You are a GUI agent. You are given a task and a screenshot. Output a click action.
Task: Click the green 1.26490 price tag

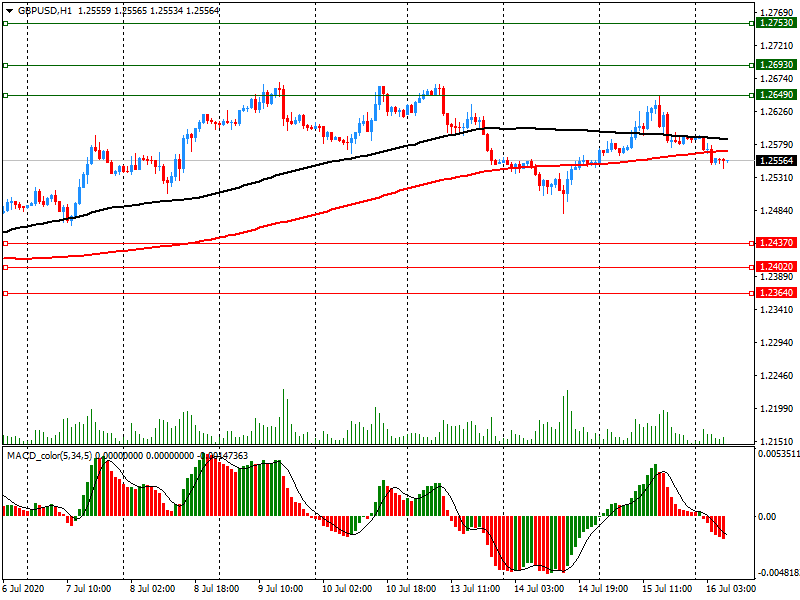click(776, 95)
